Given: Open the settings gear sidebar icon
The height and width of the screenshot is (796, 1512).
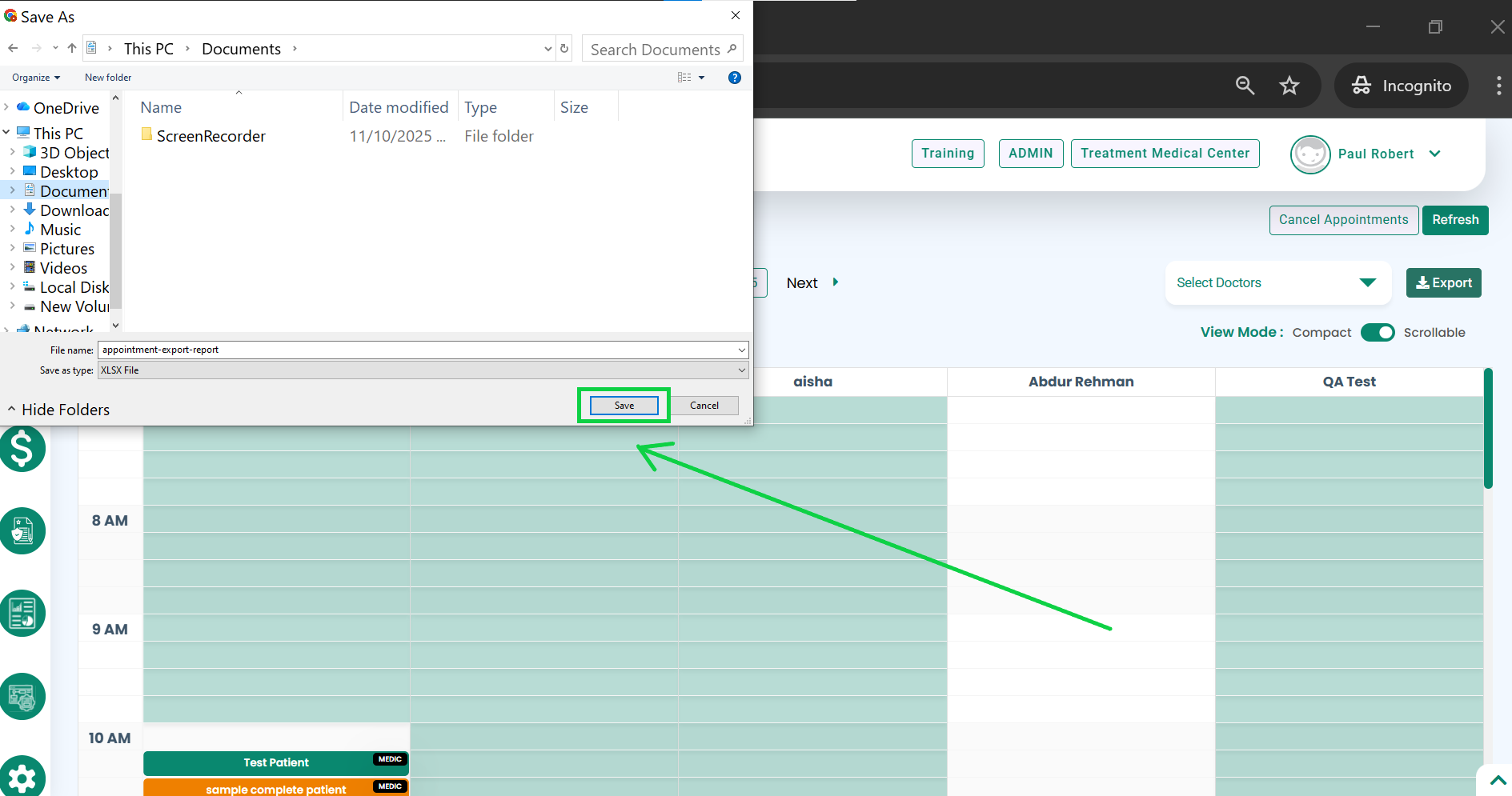Looking at the screenshot, I should coord(22,777).
